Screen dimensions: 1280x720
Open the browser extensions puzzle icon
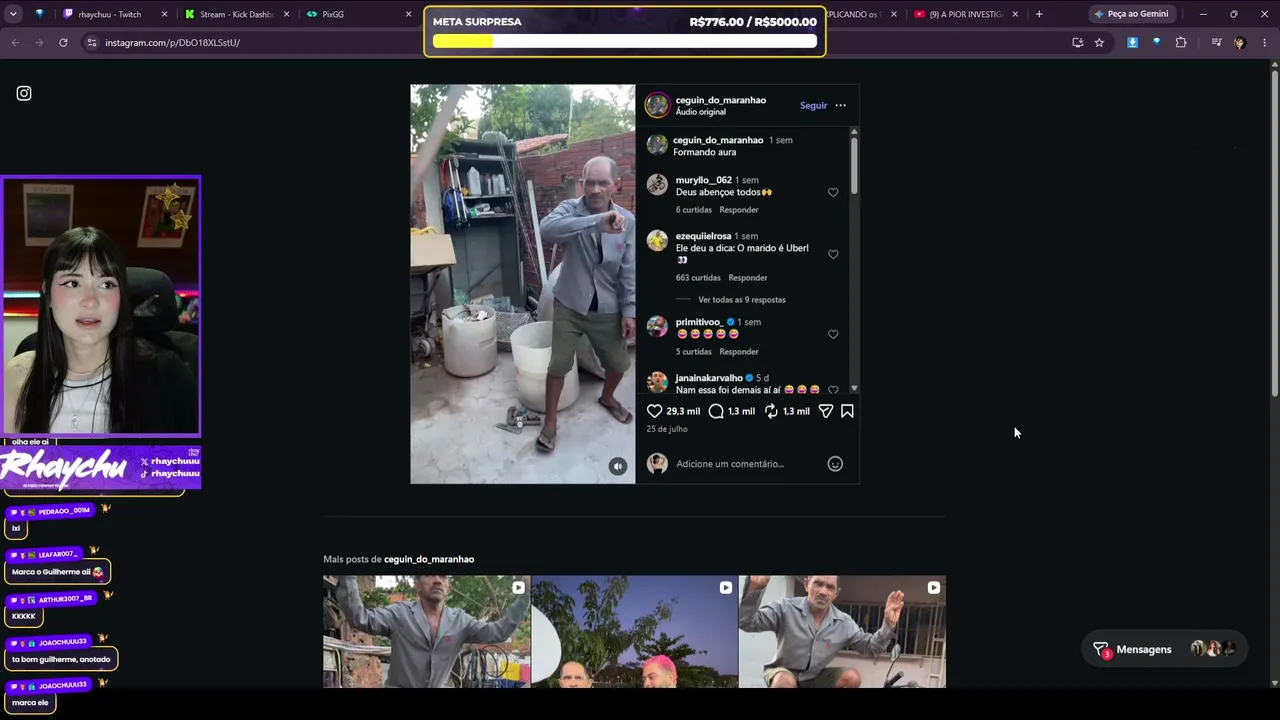[x=1181, y=43]
